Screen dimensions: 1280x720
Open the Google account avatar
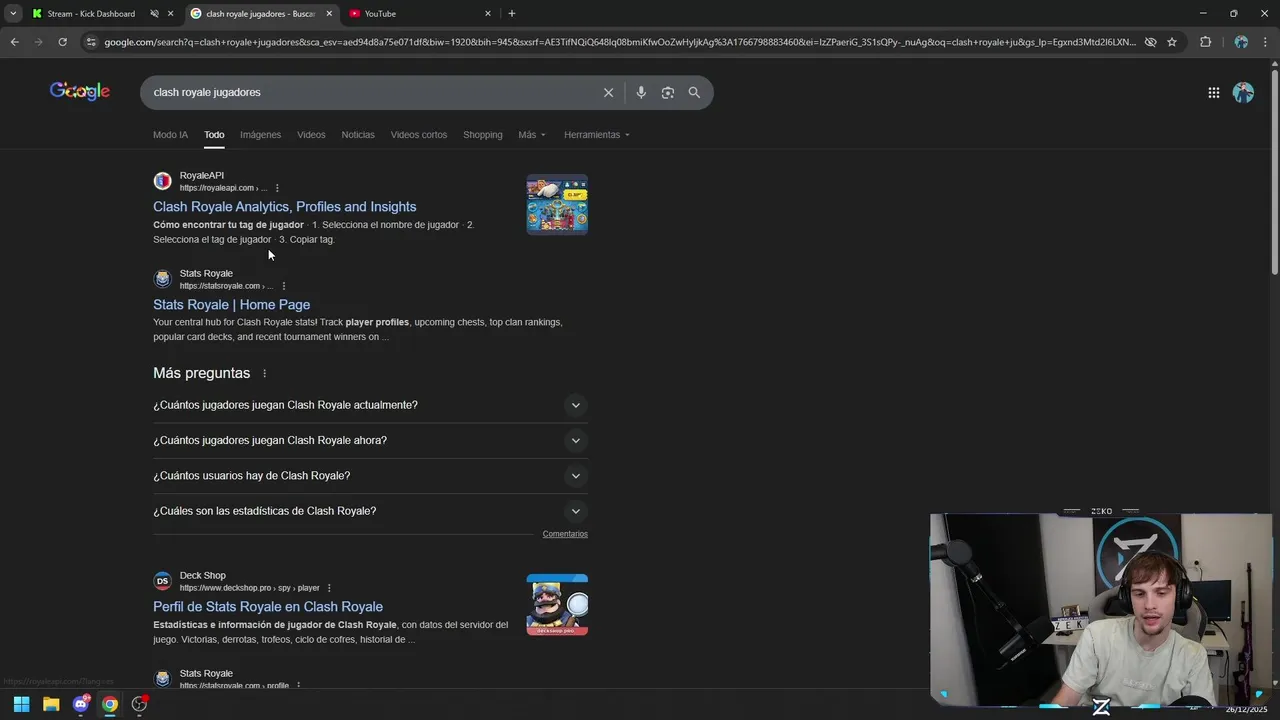pyautogui.click(x=1243, y=92)
